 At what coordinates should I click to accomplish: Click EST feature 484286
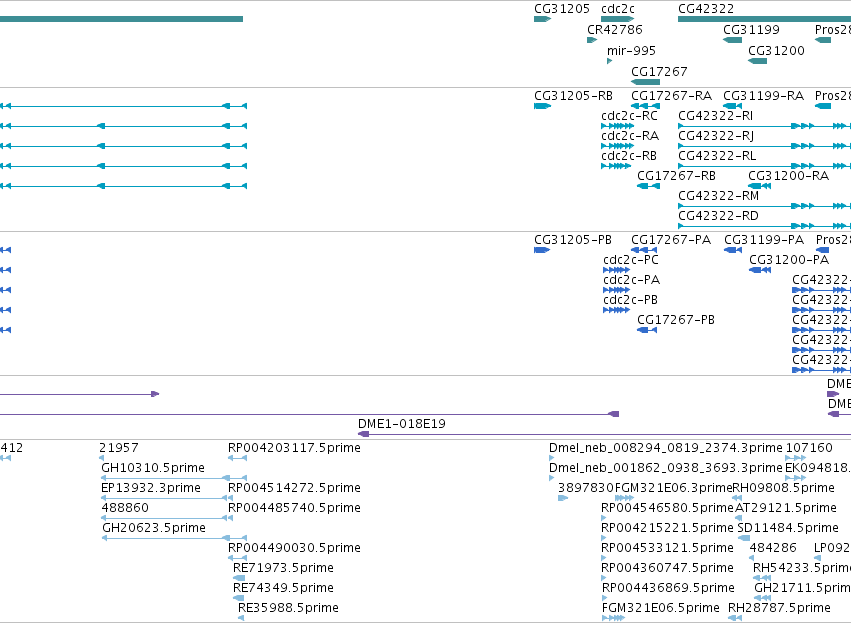point(773,548)
